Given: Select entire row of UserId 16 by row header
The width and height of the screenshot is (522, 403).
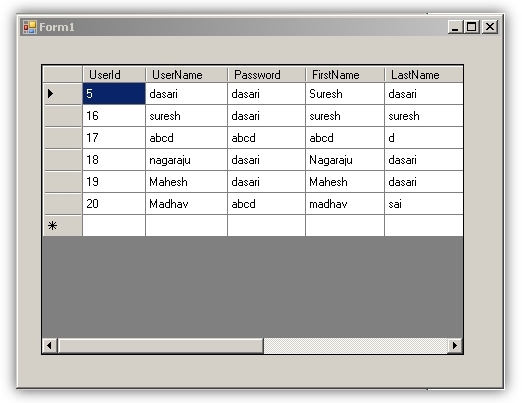Looking at the screenshot, I should click(x=63, y=116).
